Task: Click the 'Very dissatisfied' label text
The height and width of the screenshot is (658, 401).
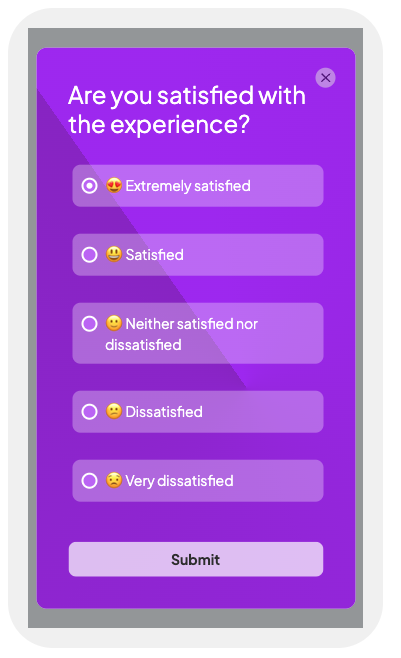Action: tap(179, 481)
